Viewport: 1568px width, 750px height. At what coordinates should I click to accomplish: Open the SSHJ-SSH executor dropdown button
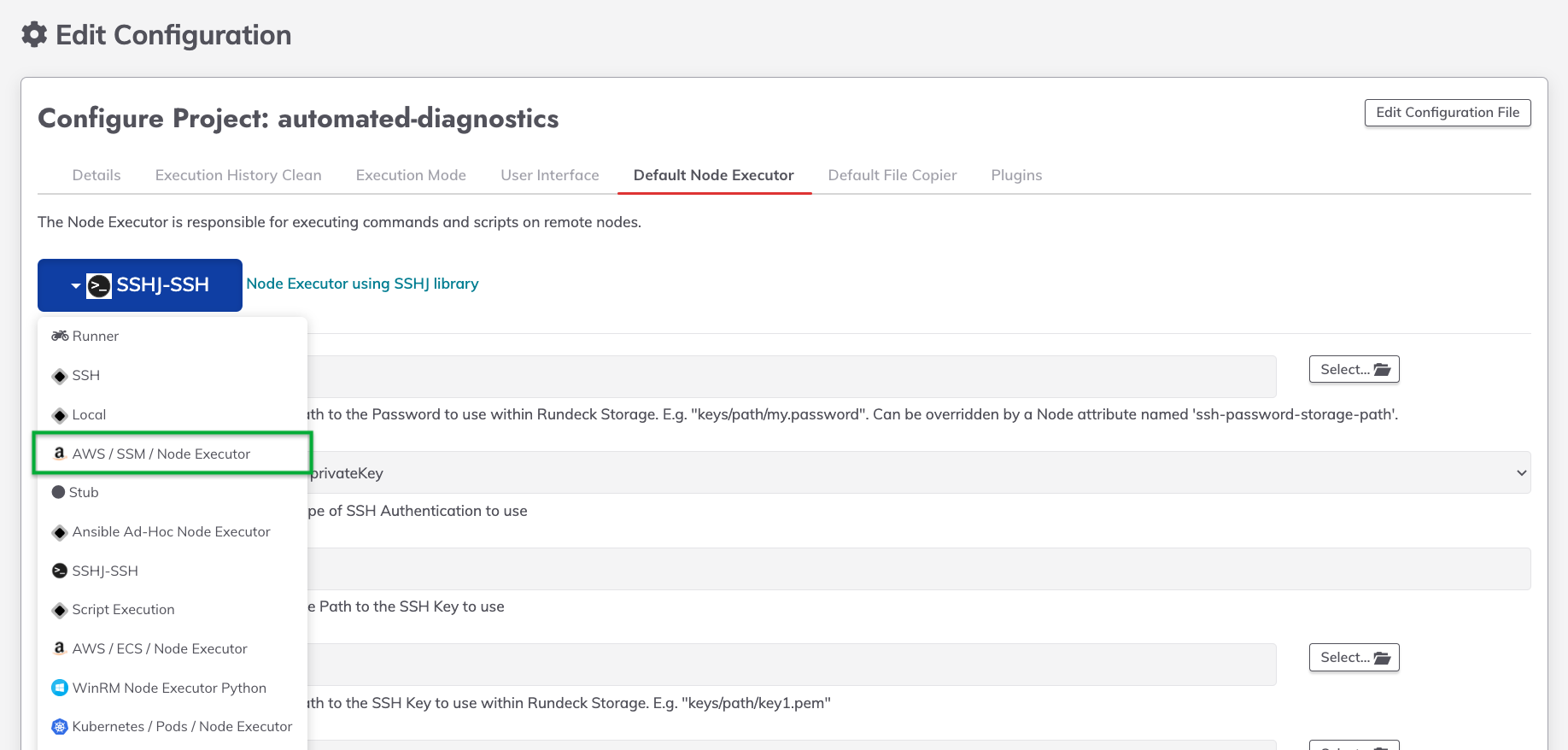[x=140, y=285]
